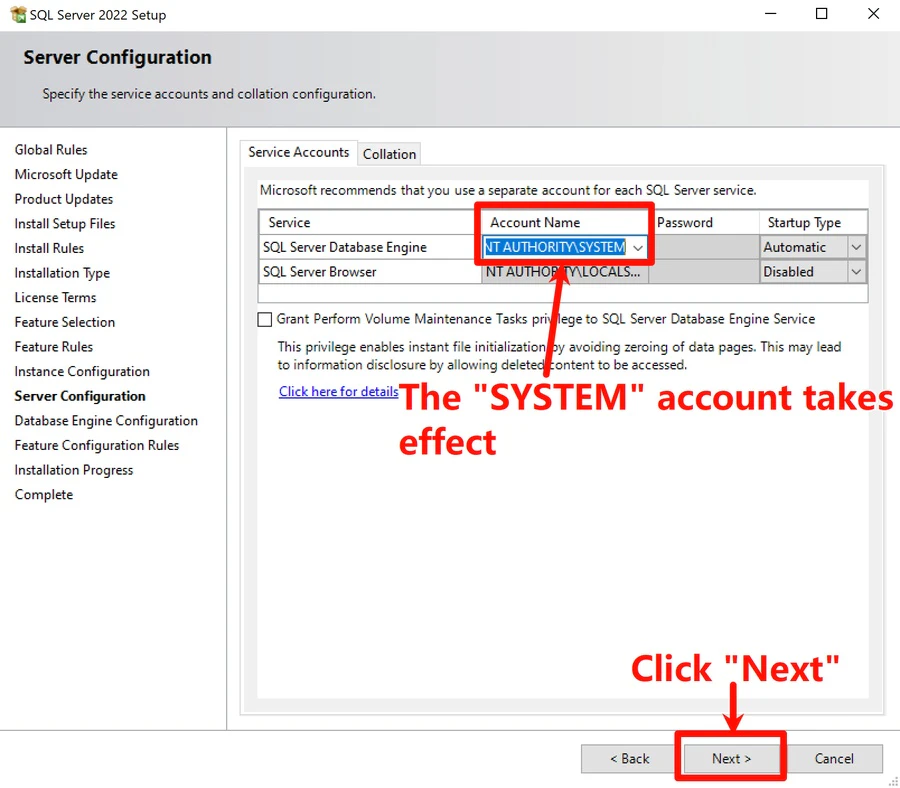
Task: Select SQL Server Browser account name cell
Action: (x=565, y=272)
